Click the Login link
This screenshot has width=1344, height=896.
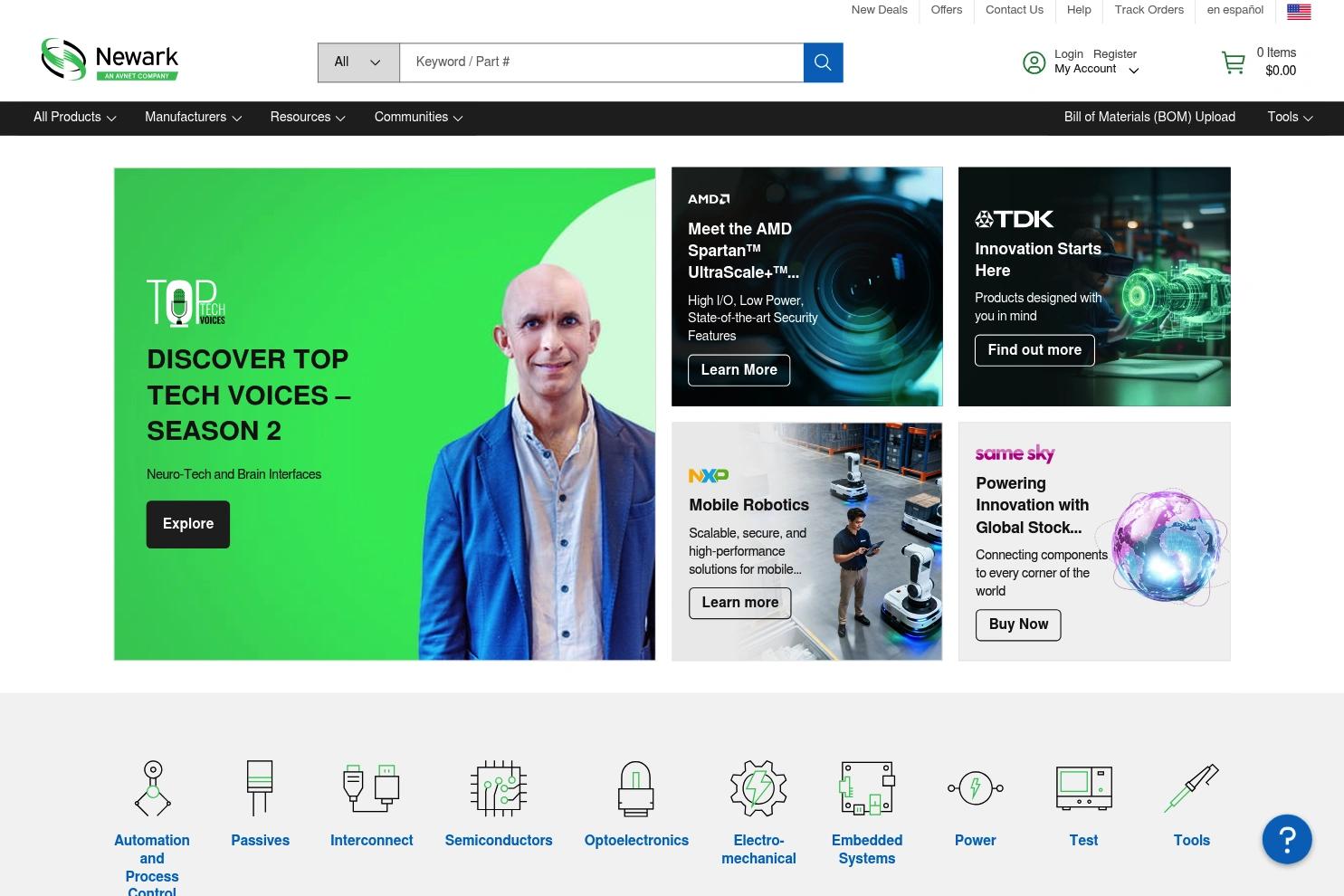coord(1069,54)
